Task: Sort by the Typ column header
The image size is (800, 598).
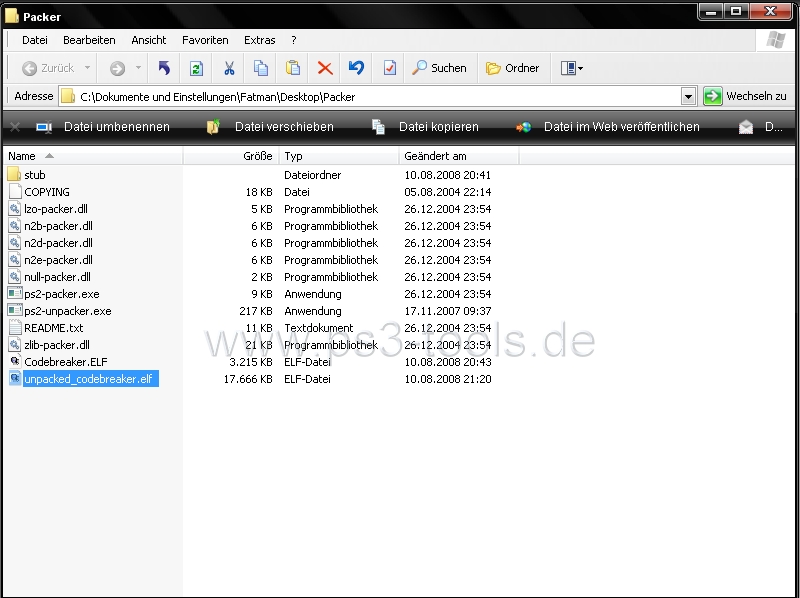Action: coord(339,156)
